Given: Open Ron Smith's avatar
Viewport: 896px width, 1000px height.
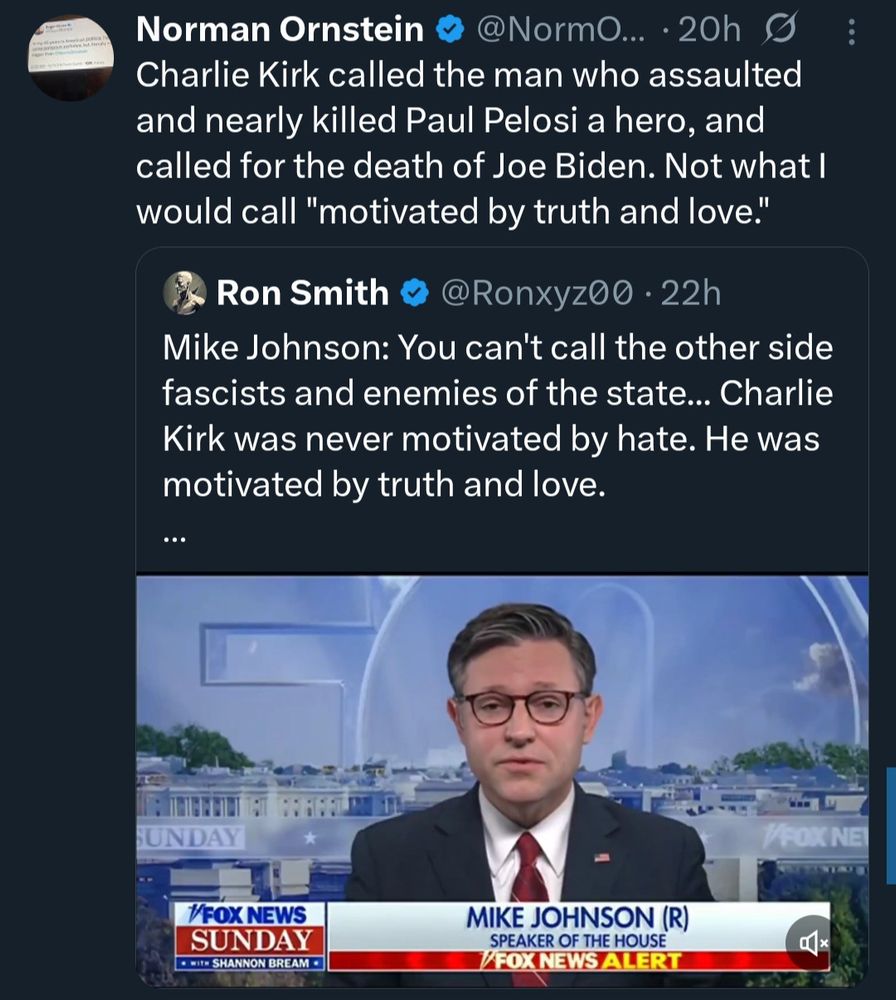Looking at the screenshot, I should (x=184, y=293).
